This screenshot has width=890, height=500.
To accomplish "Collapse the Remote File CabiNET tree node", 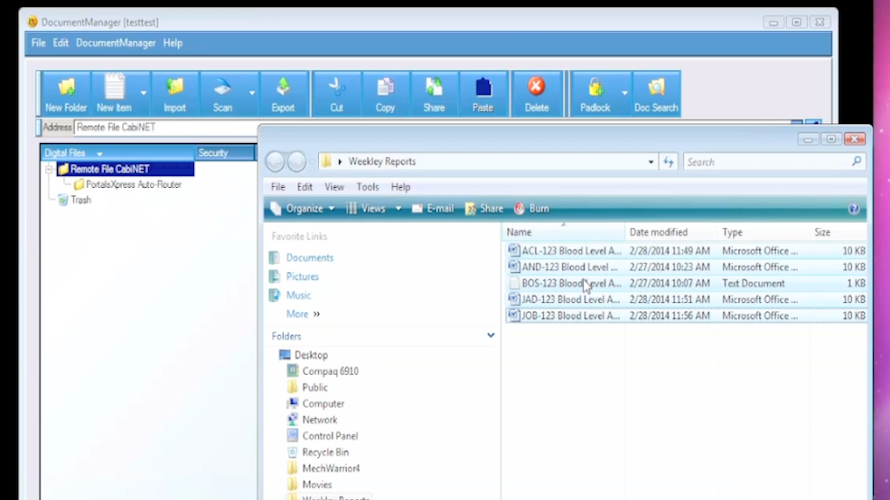I will click(x=49, y=169).
